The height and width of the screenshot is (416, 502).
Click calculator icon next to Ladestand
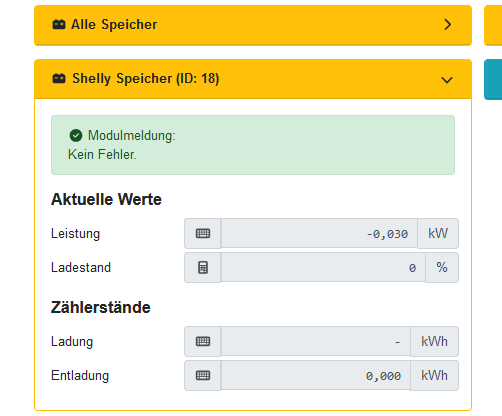click(203, 267)
